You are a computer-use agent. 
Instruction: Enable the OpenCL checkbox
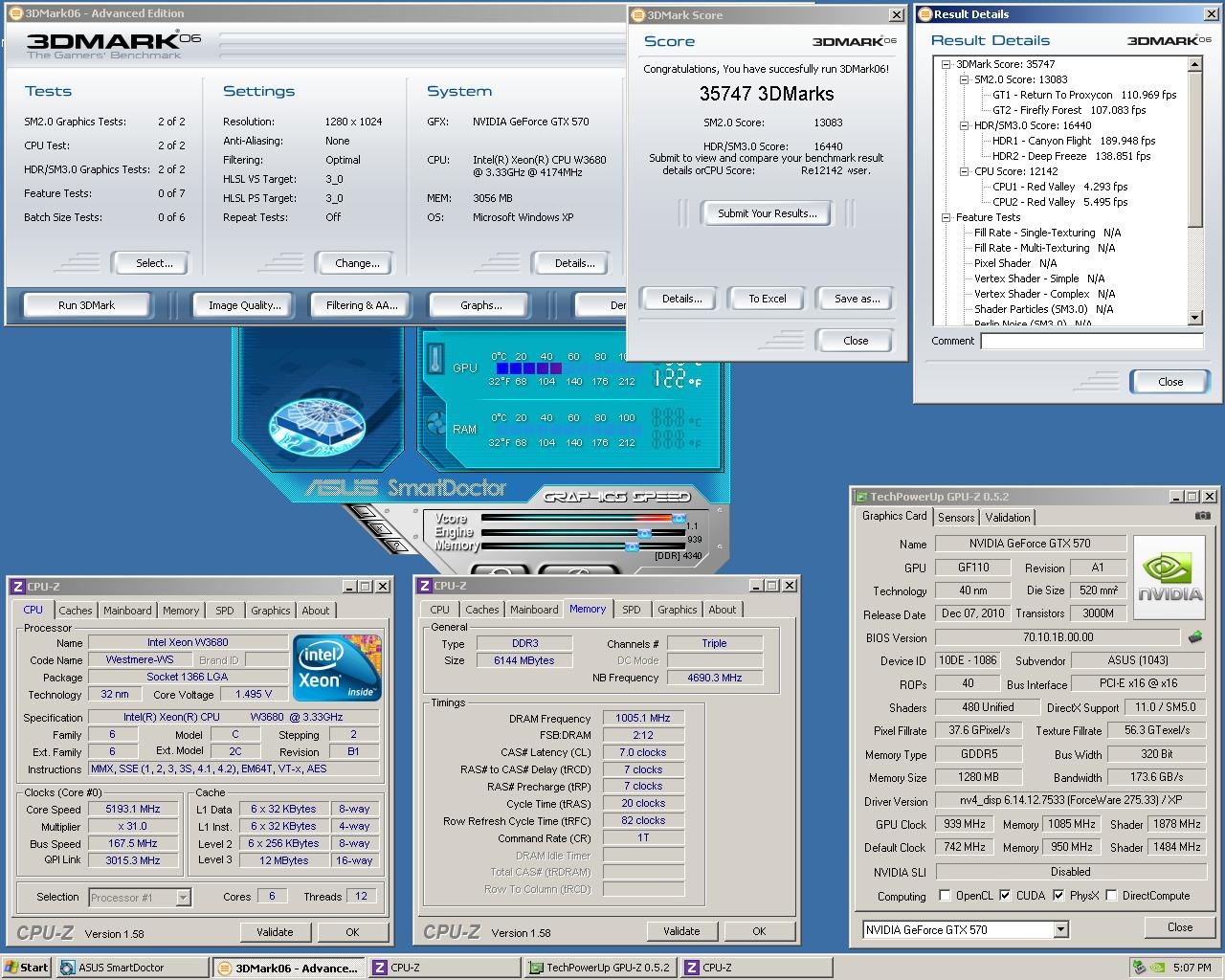945,896
